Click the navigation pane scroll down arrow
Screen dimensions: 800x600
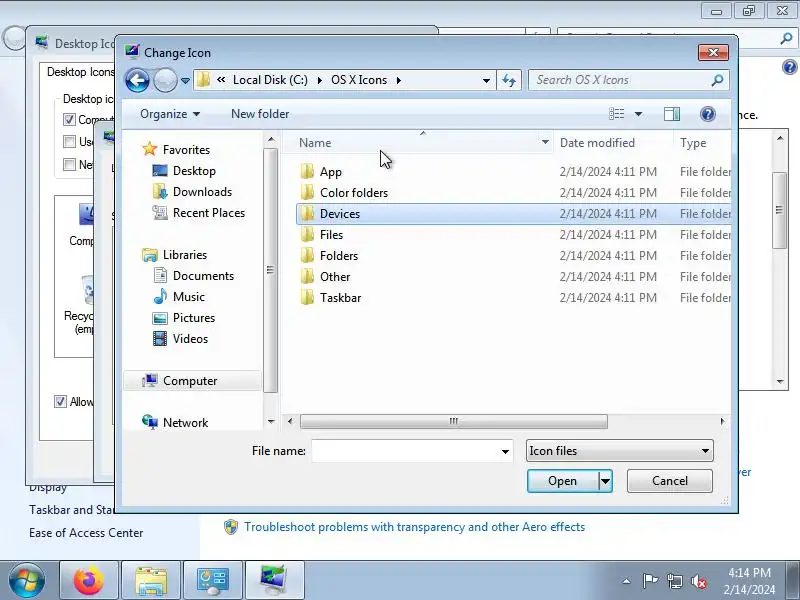tap(271, 421)
